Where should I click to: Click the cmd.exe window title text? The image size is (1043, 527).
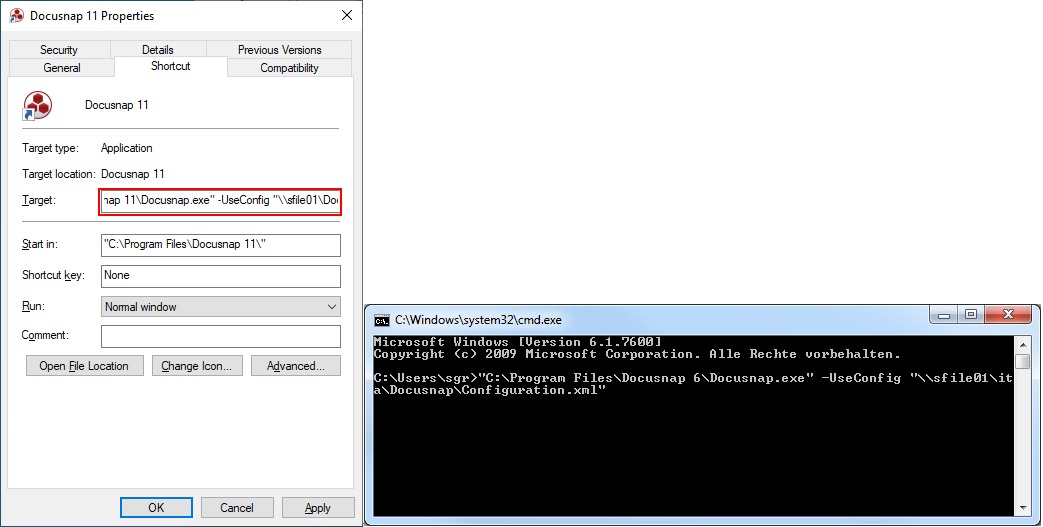(478, 320)
